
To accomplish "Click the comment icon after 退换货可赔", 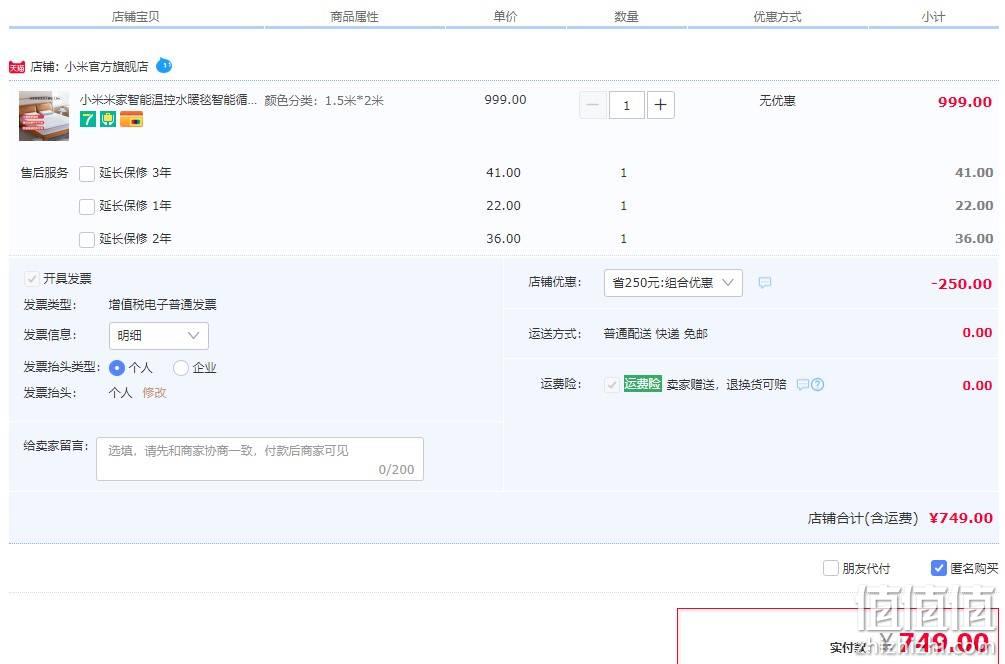I will [802, 385].
